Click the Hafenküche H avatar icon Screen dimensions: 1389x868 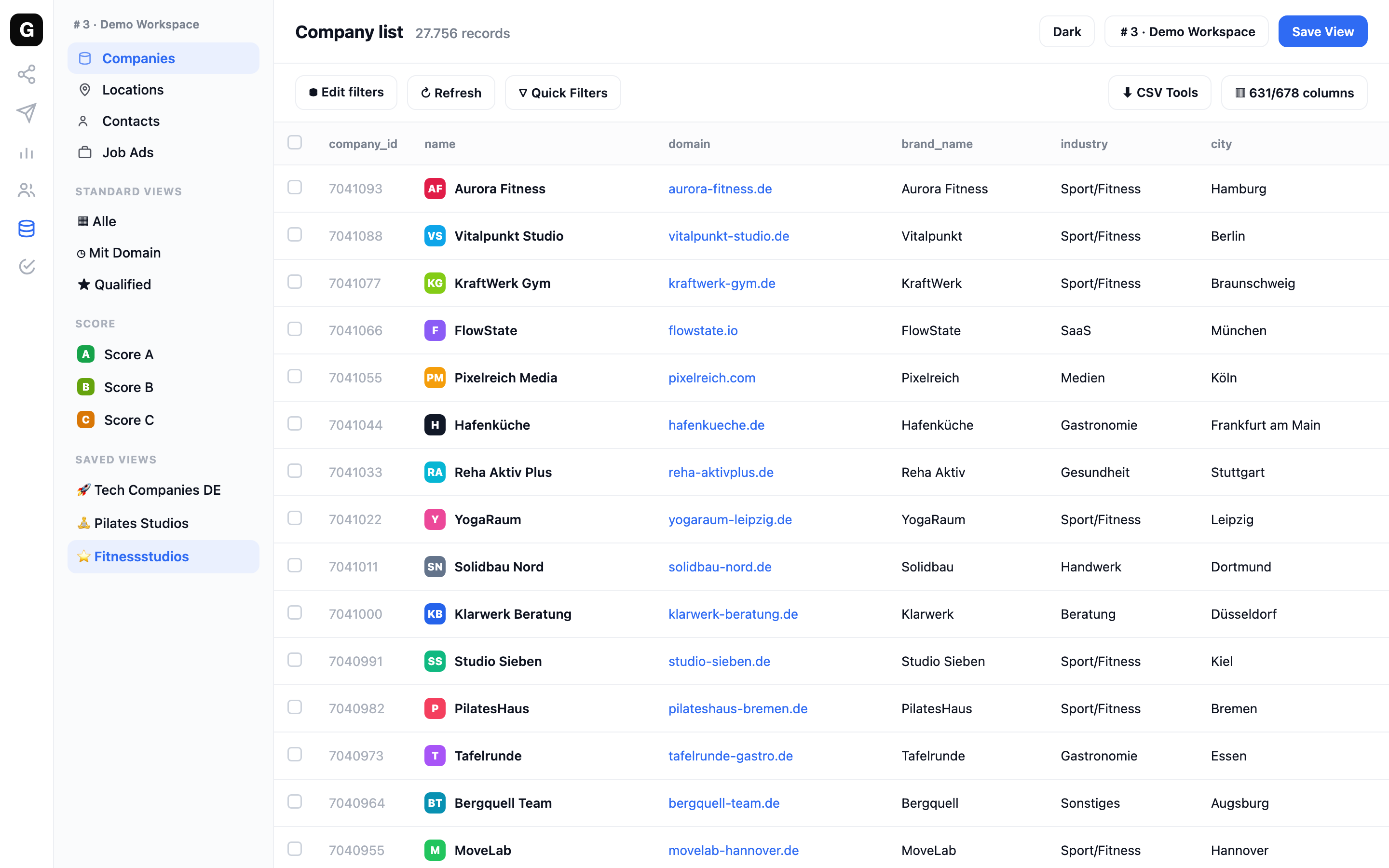click(x=435, y=425)
